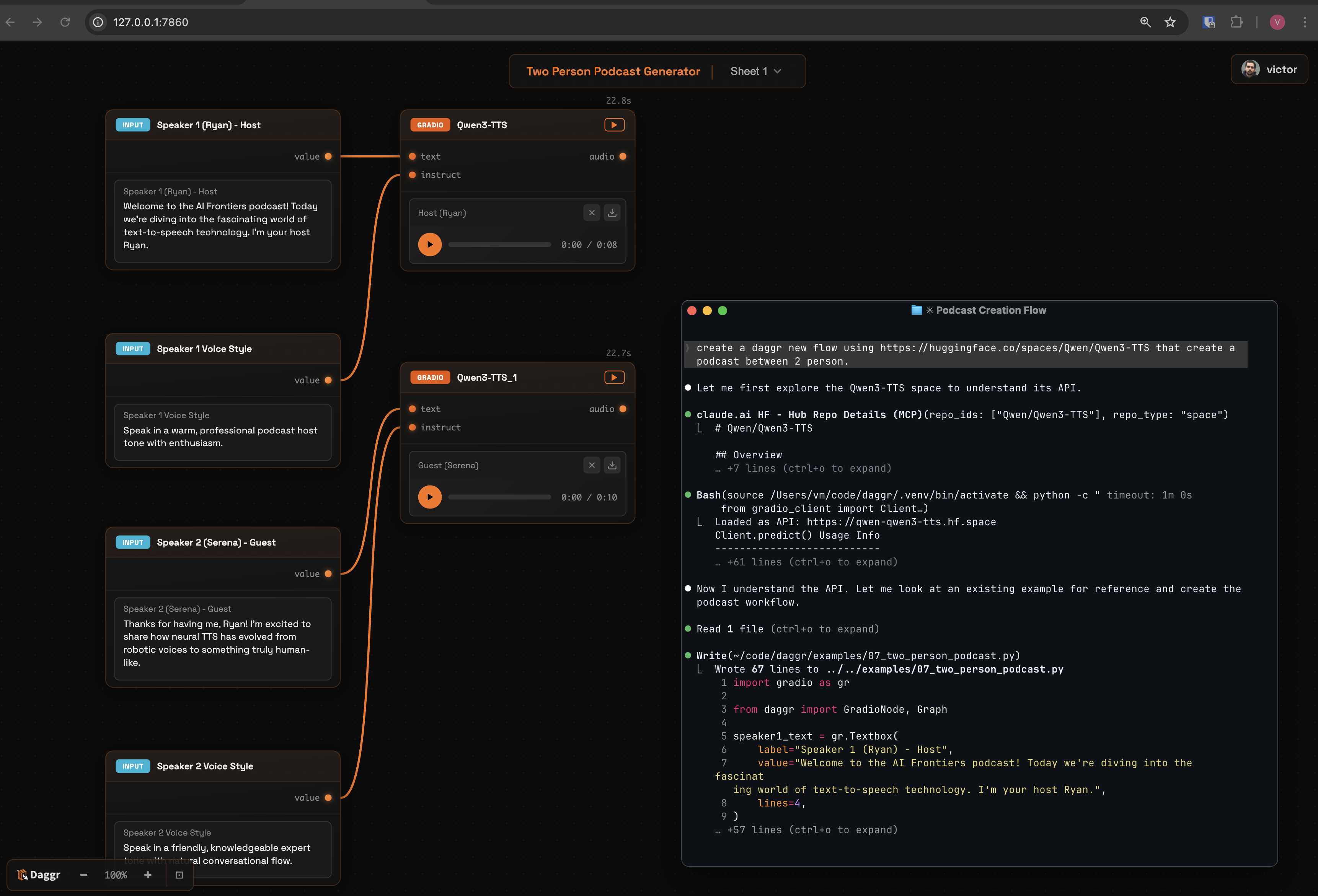Screen dimensions: 1318x896
Task: Expand the '+61 lines' collapsed terminal output
Action: pyautogui.click(x=806, y=562)
